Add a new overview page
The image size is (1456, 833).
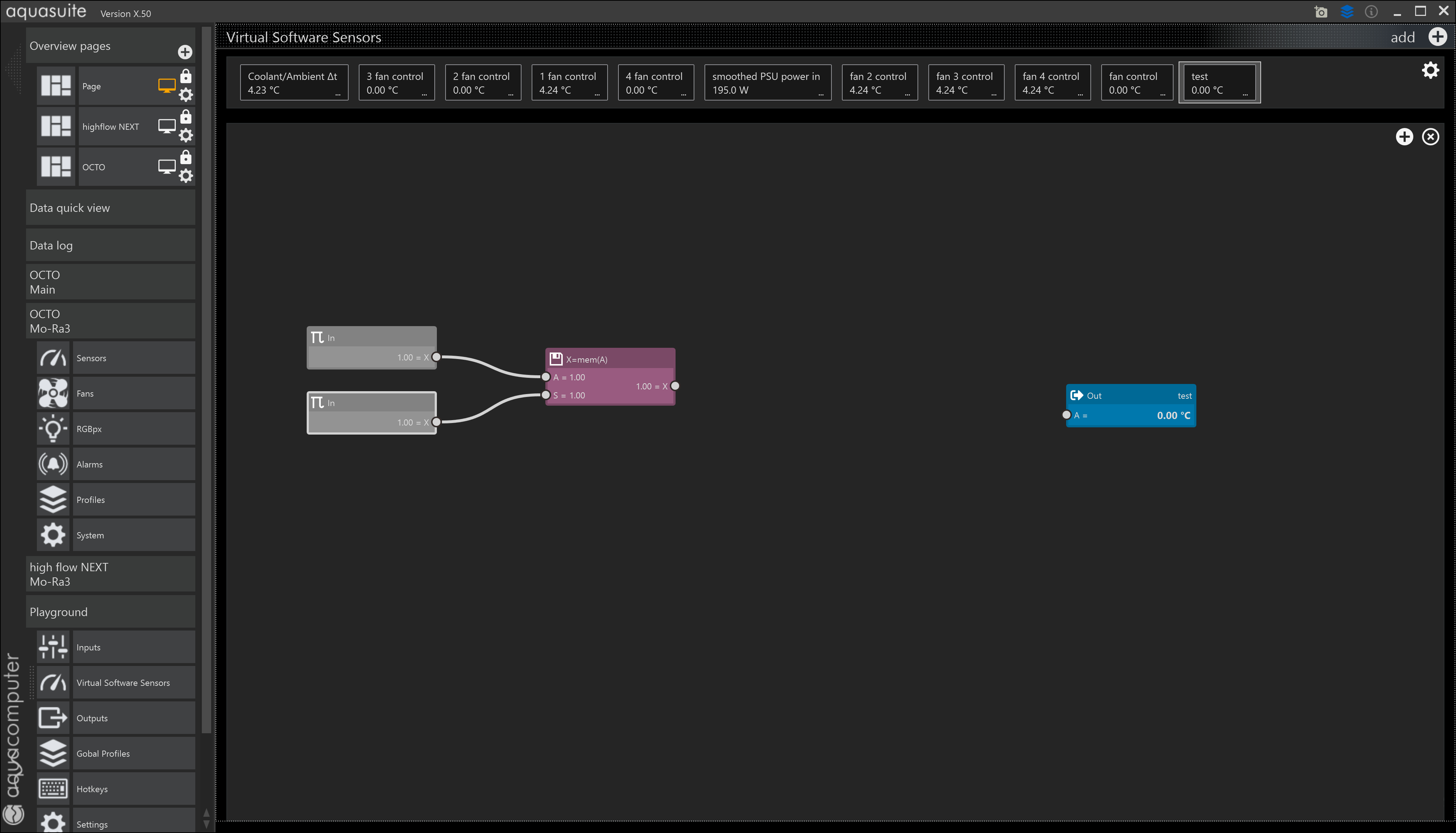tap(185, 52)
